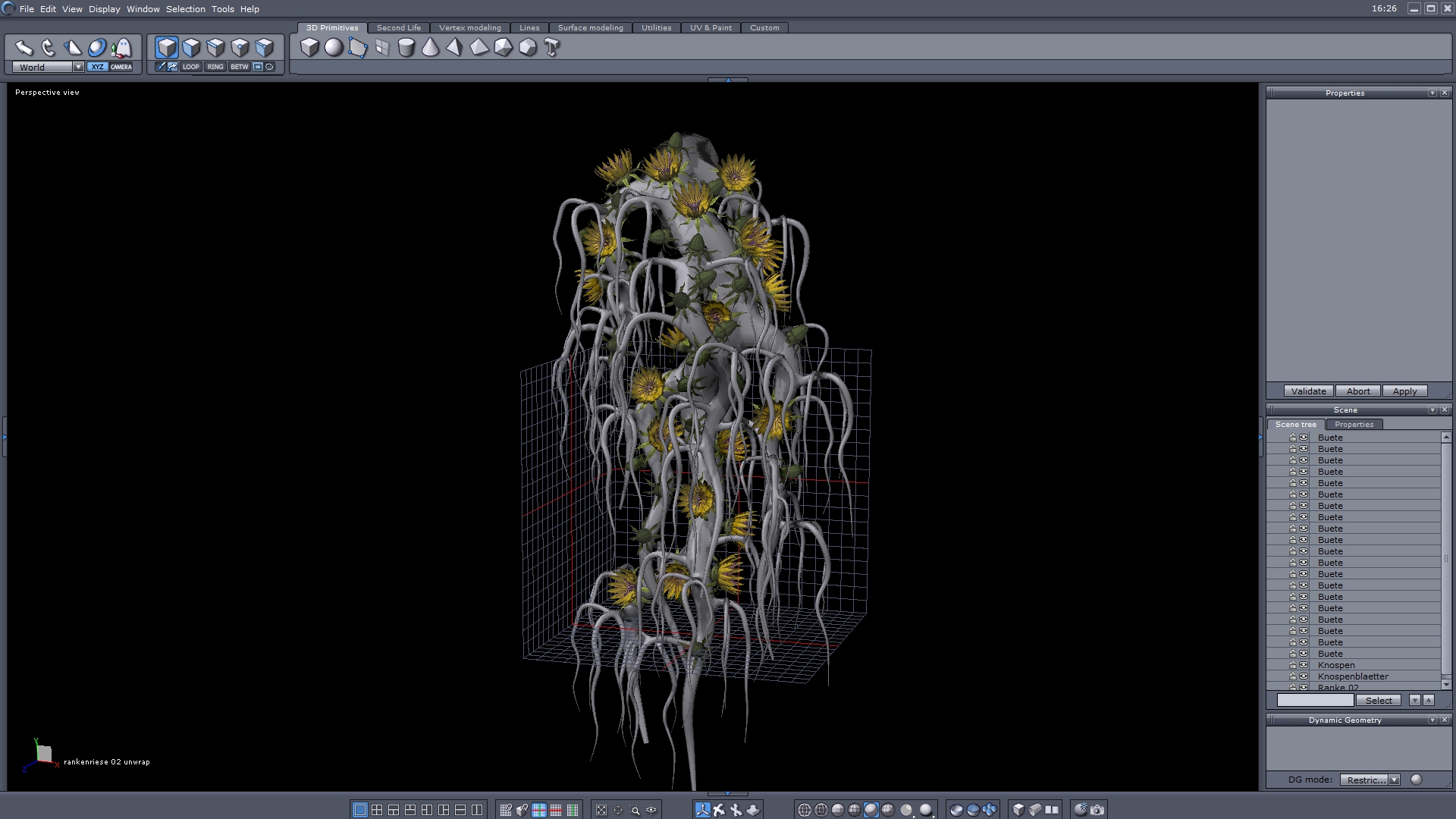The width and height of the screenshot is (1456, 819).
Task: Hide the Knospen object with eye icon
Action: pos(1304,665)
